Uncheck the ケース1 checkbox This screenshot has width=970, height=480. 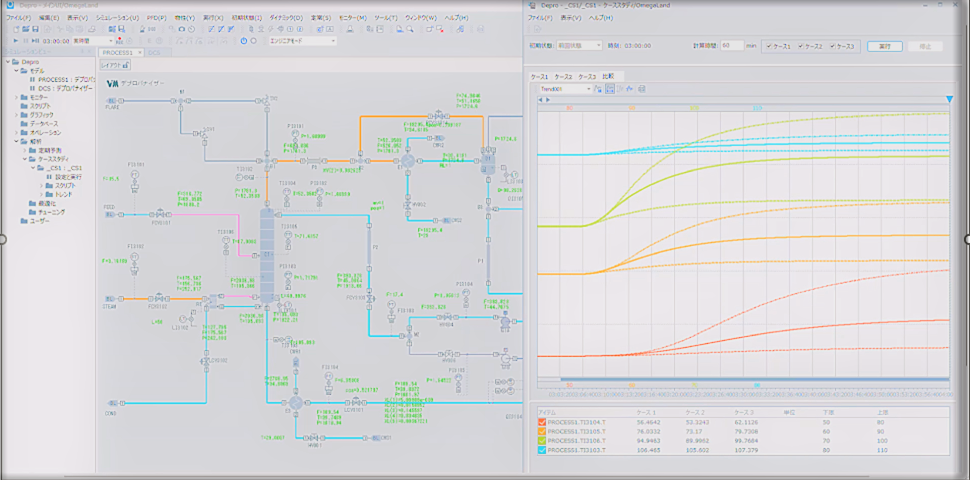click(x=768, y=46)
